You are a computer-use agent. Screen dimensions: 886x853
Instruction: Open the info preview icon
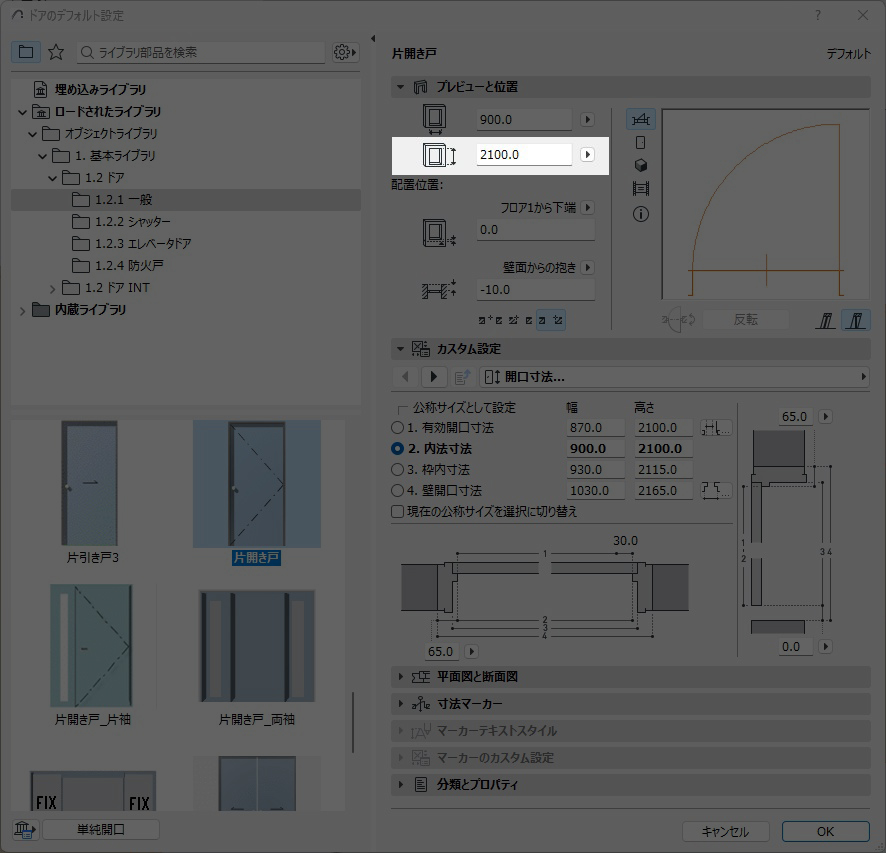pos(641,213)
